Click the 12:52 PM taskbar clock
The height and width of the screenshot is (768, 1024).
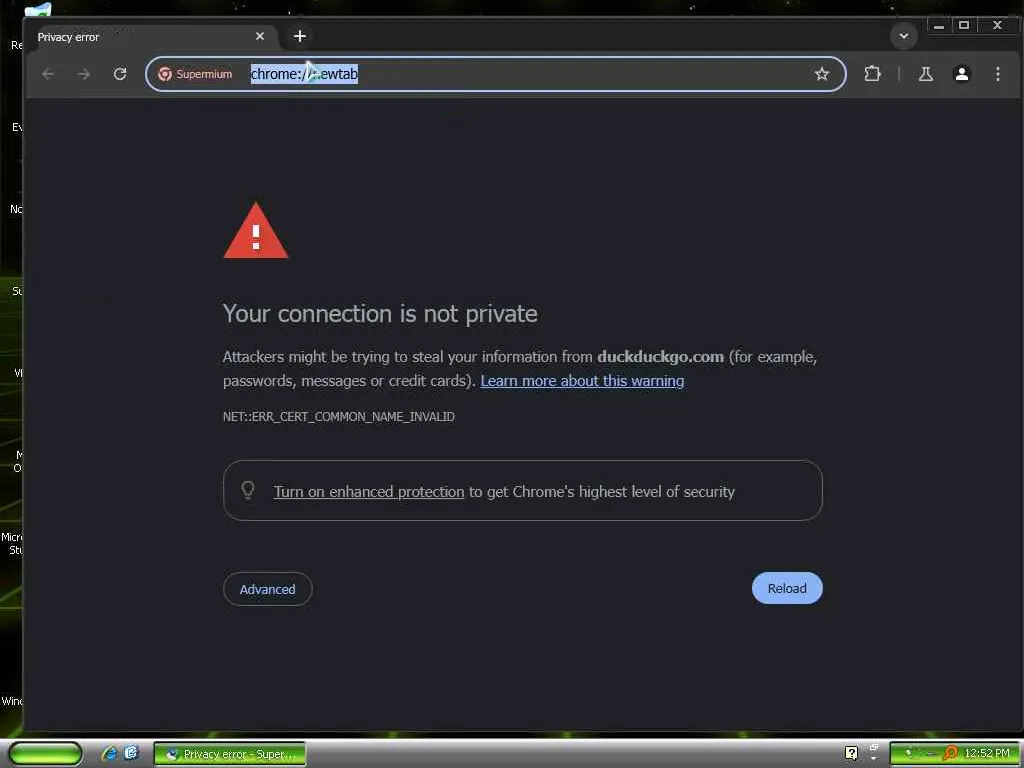987,754
